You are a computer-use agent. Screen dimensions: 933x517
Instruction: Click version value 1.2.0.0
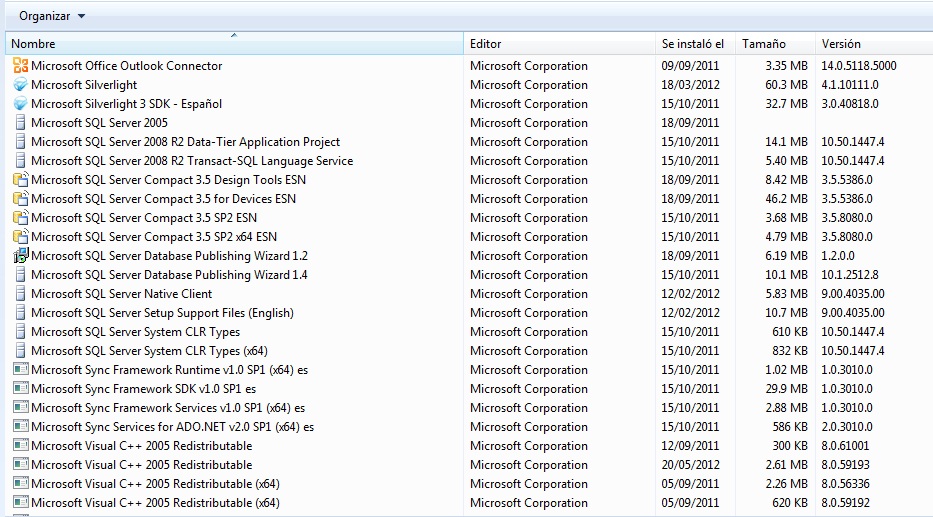(838, 256)
